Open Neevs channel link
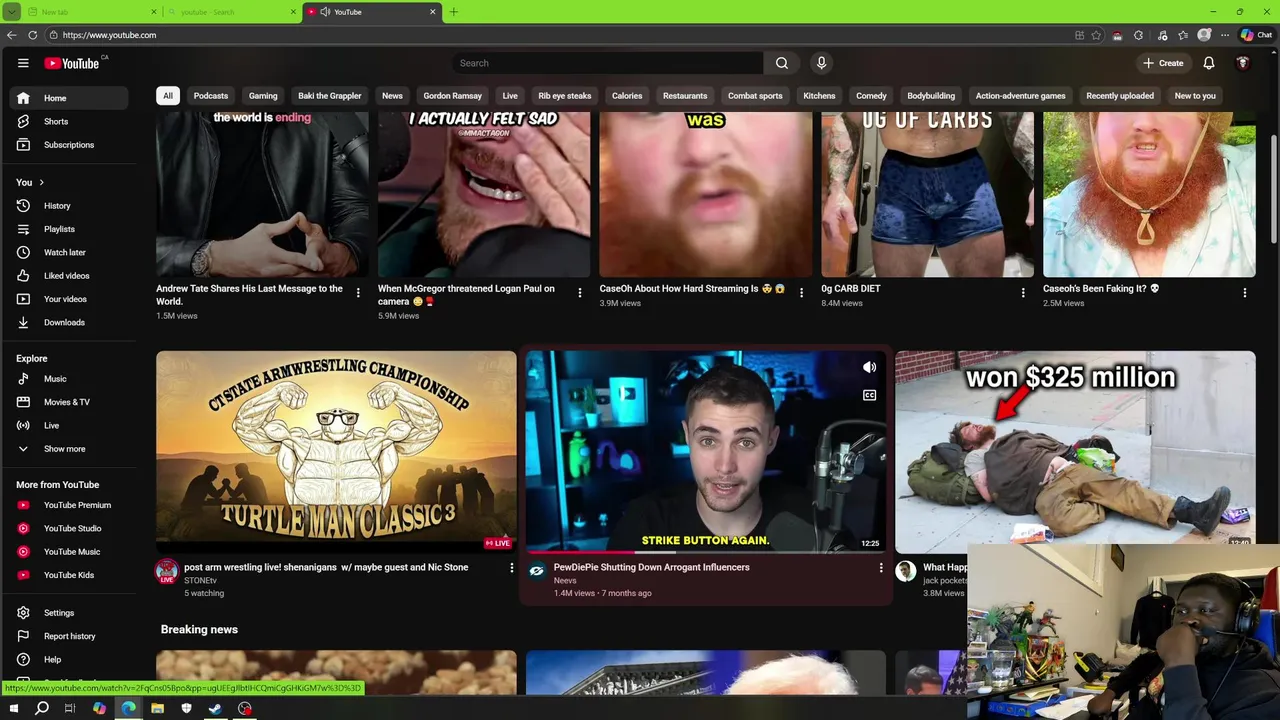Viewport: 1280px width, 720px height. 565,580
